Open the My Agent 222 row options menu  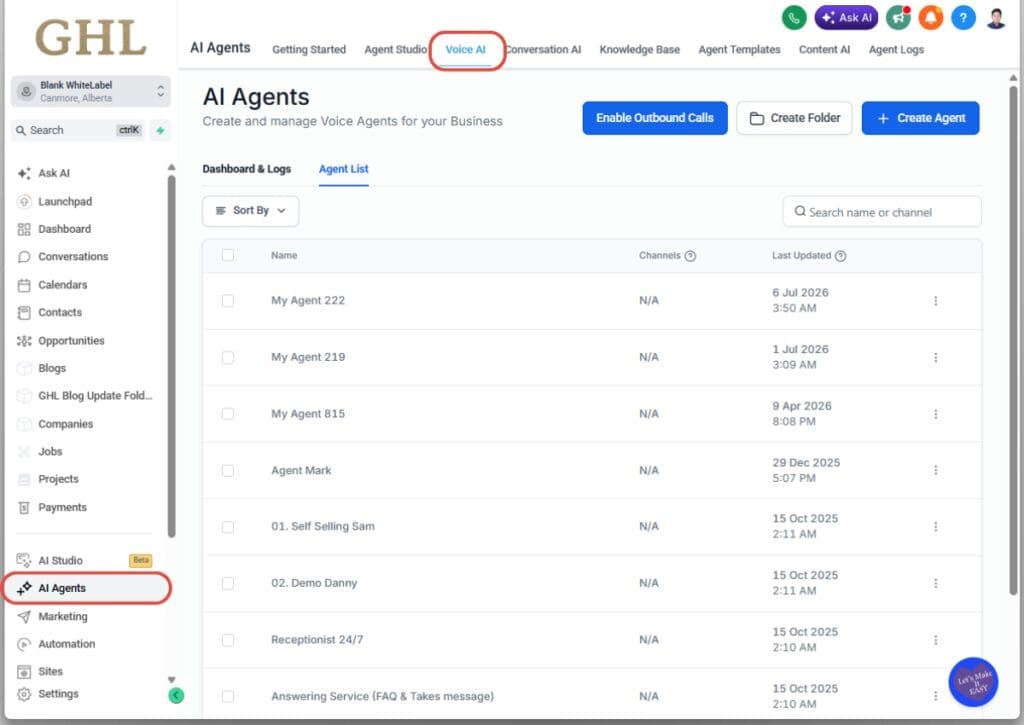(935, 301)
